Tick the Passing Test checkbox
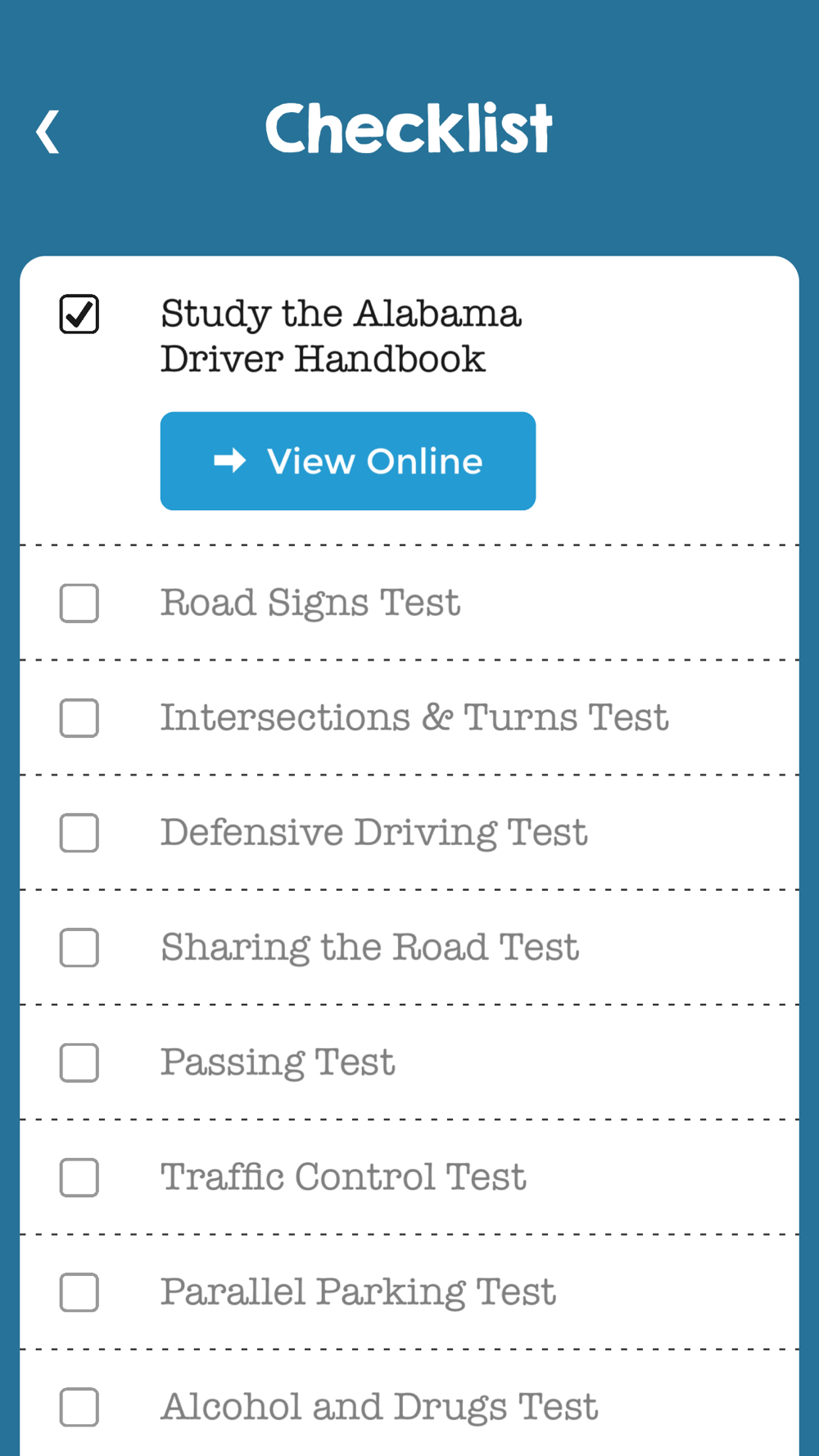The height and width of the screenshot is (1456, 819). click(x=79, y=1063)
